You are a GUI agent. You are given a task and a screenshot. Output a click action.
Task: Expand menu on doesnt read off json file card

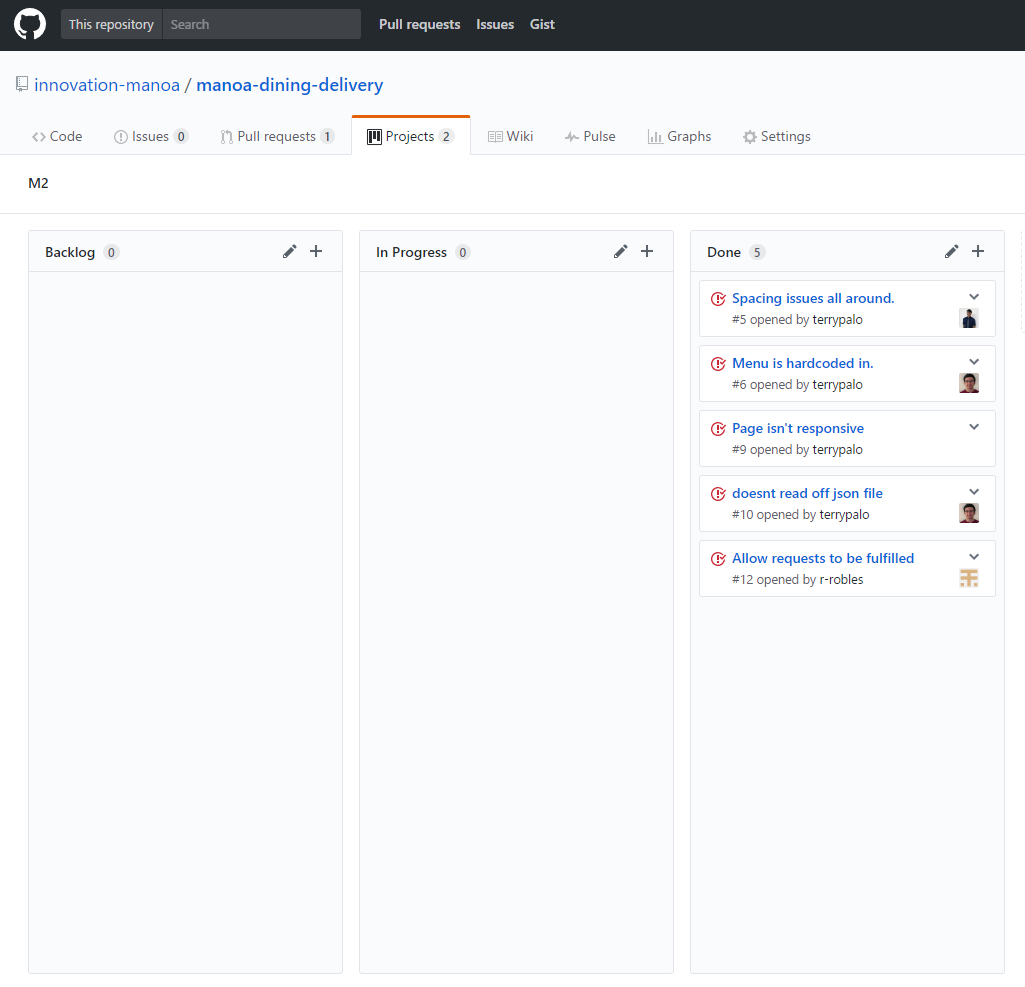click(x=974, y=492)
